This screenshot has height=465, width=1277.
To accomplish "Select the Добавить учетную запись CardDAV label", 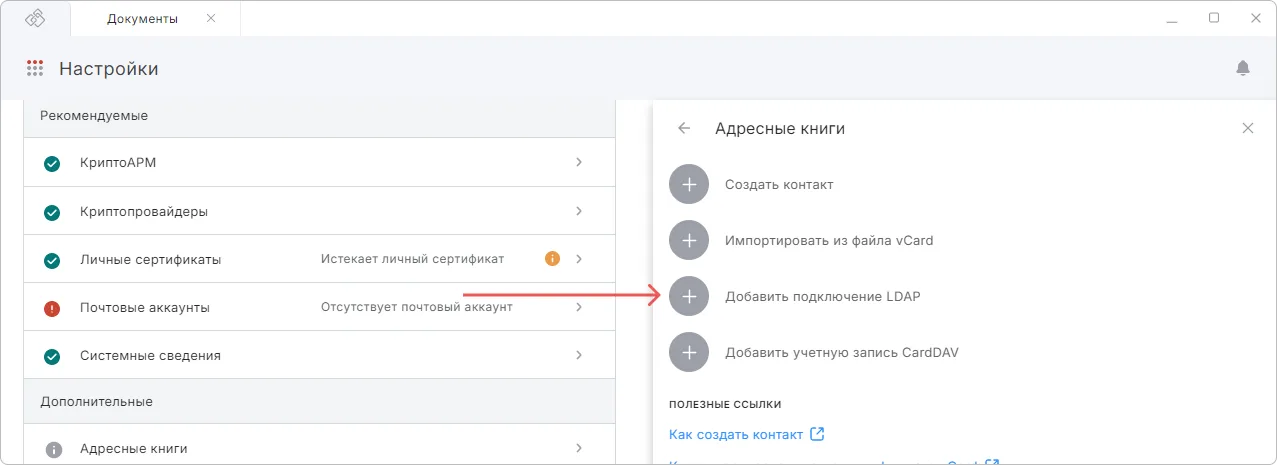I will click(842, 352).
